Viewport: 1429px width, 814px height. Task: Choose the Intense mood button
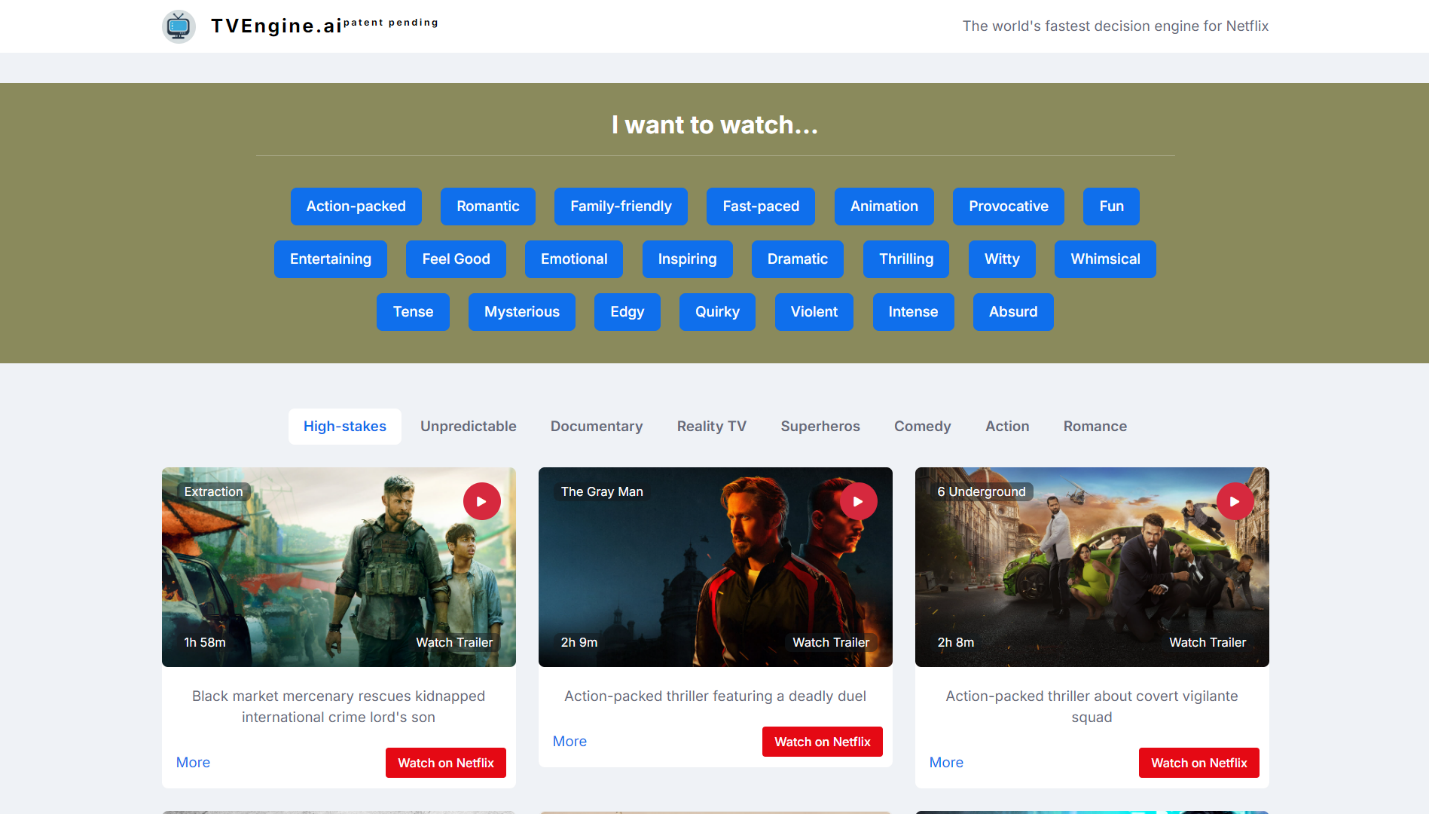point(913,312)
